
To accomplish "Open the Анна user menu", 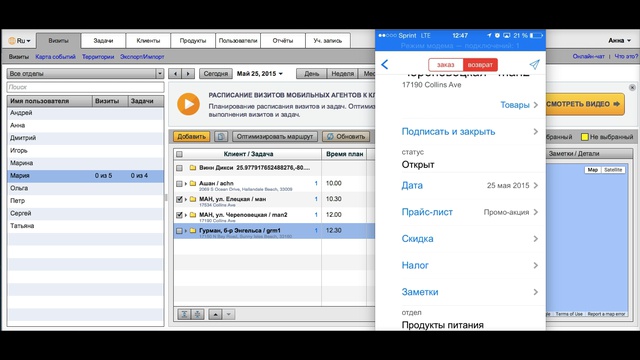I will tap(620, 40).
